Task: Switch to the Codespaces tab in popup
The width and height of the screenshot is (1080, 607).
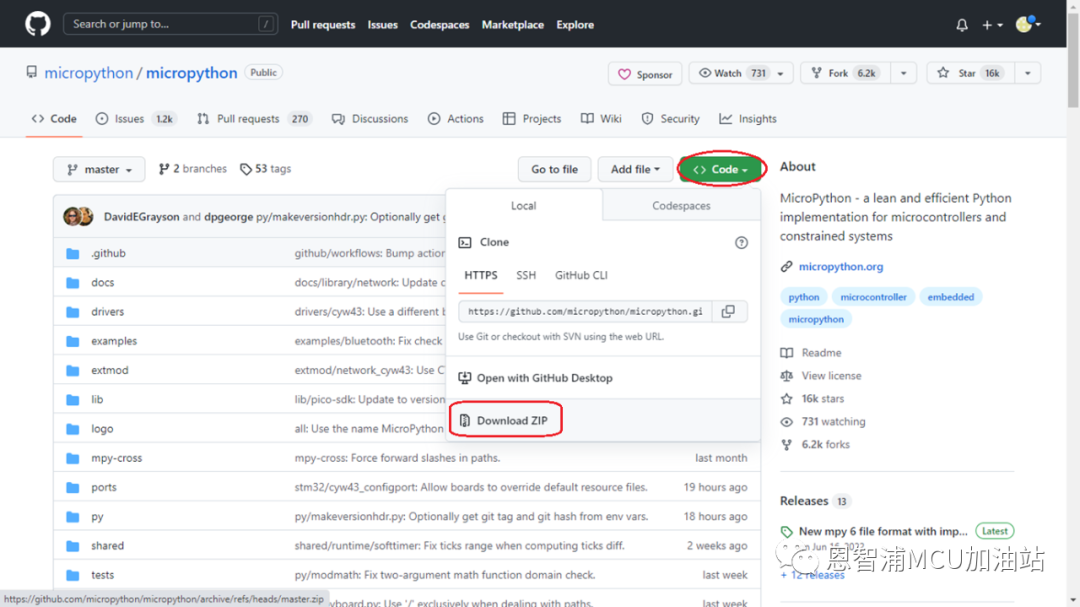Action: (681, 205)
